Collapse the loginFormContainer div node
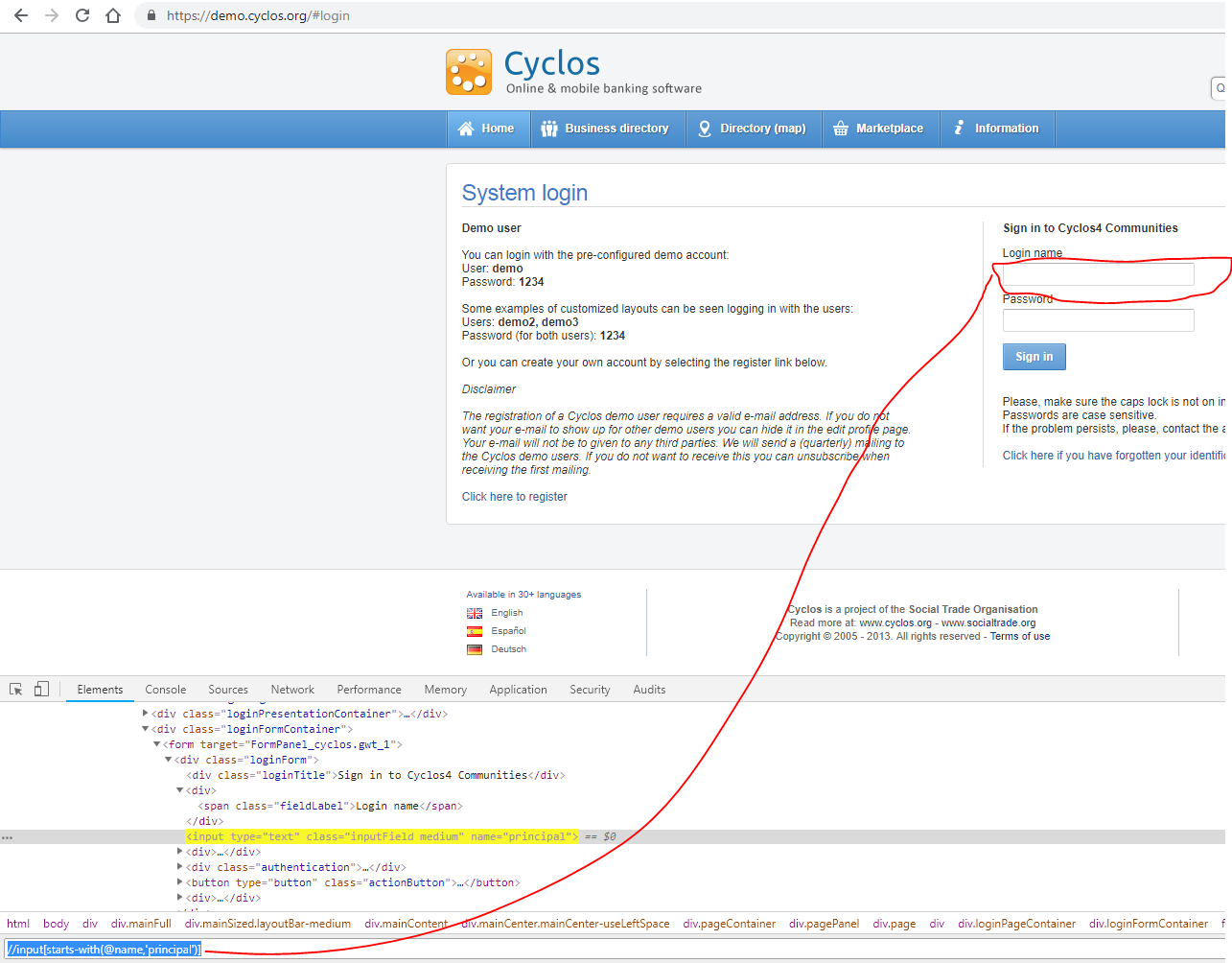The image size is (1232, 963). click(x=146, y=729)
